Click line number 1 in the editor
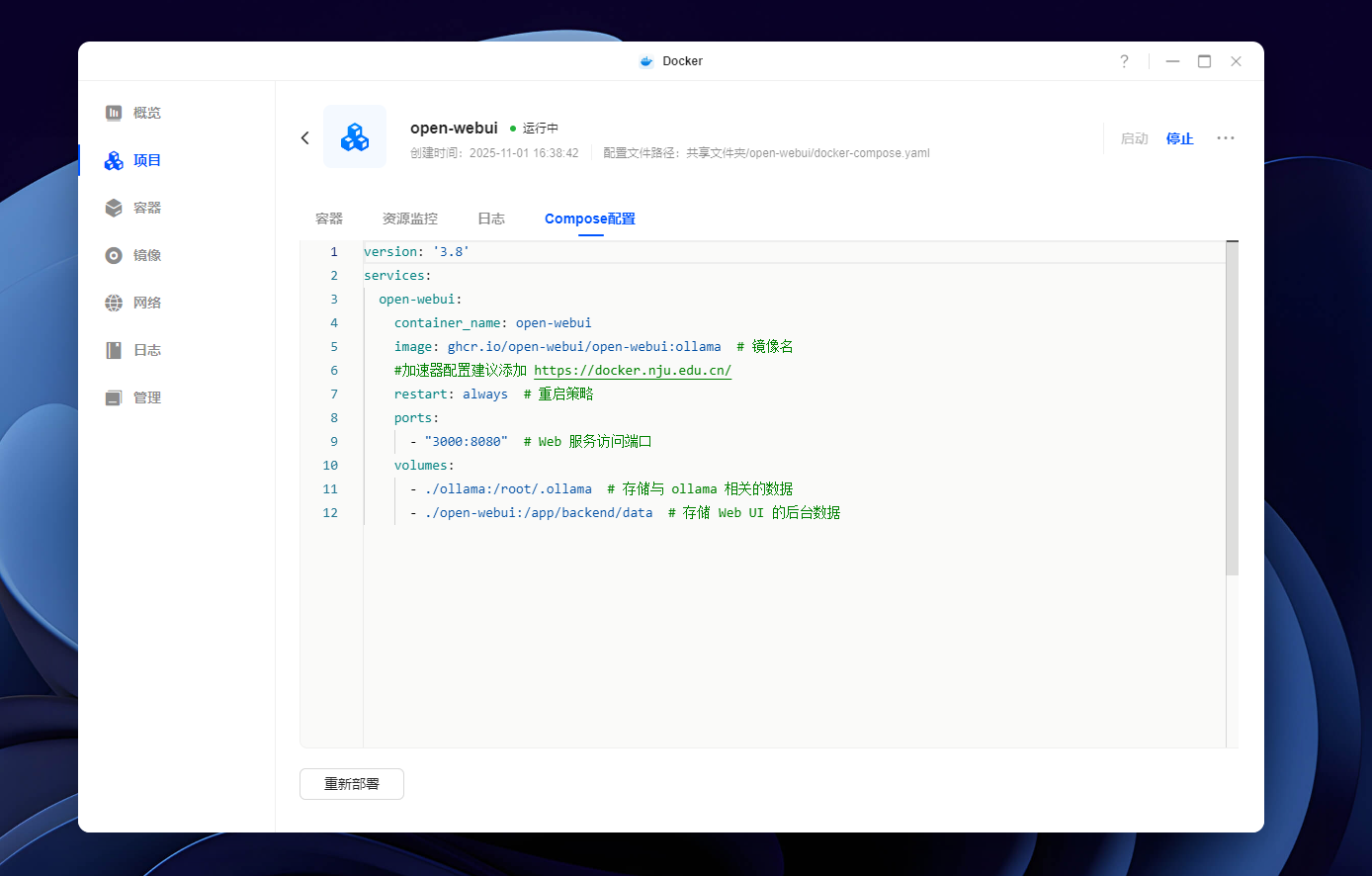The width and height of the screenshot is (1372, 876). coord(334,252)
